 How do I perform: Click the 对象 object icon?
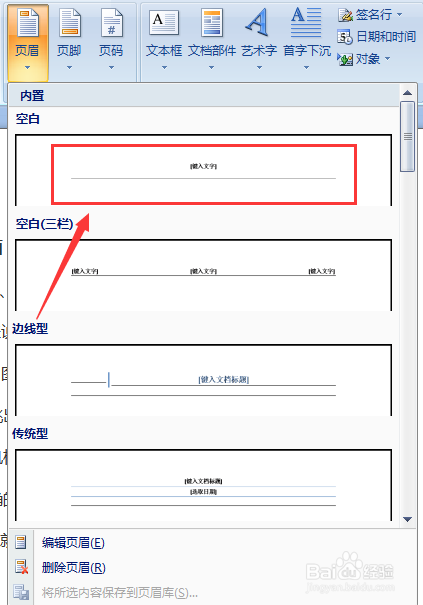345,59
